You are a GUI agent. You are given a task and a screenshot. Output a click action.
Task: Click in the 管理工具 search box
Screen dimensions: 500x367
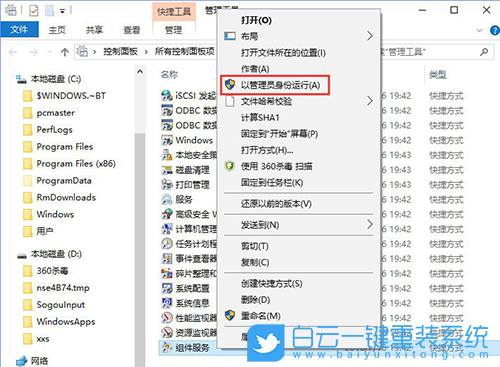coord(429,52)
